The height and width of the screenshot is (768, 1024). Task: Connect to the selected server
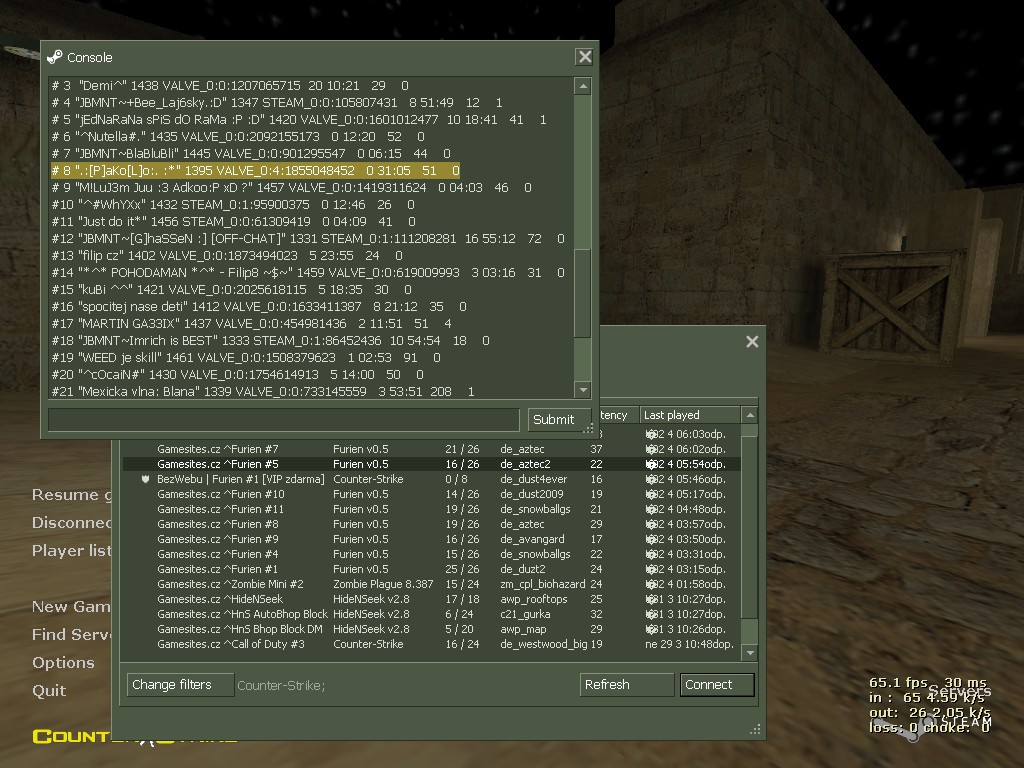point(716,684)
